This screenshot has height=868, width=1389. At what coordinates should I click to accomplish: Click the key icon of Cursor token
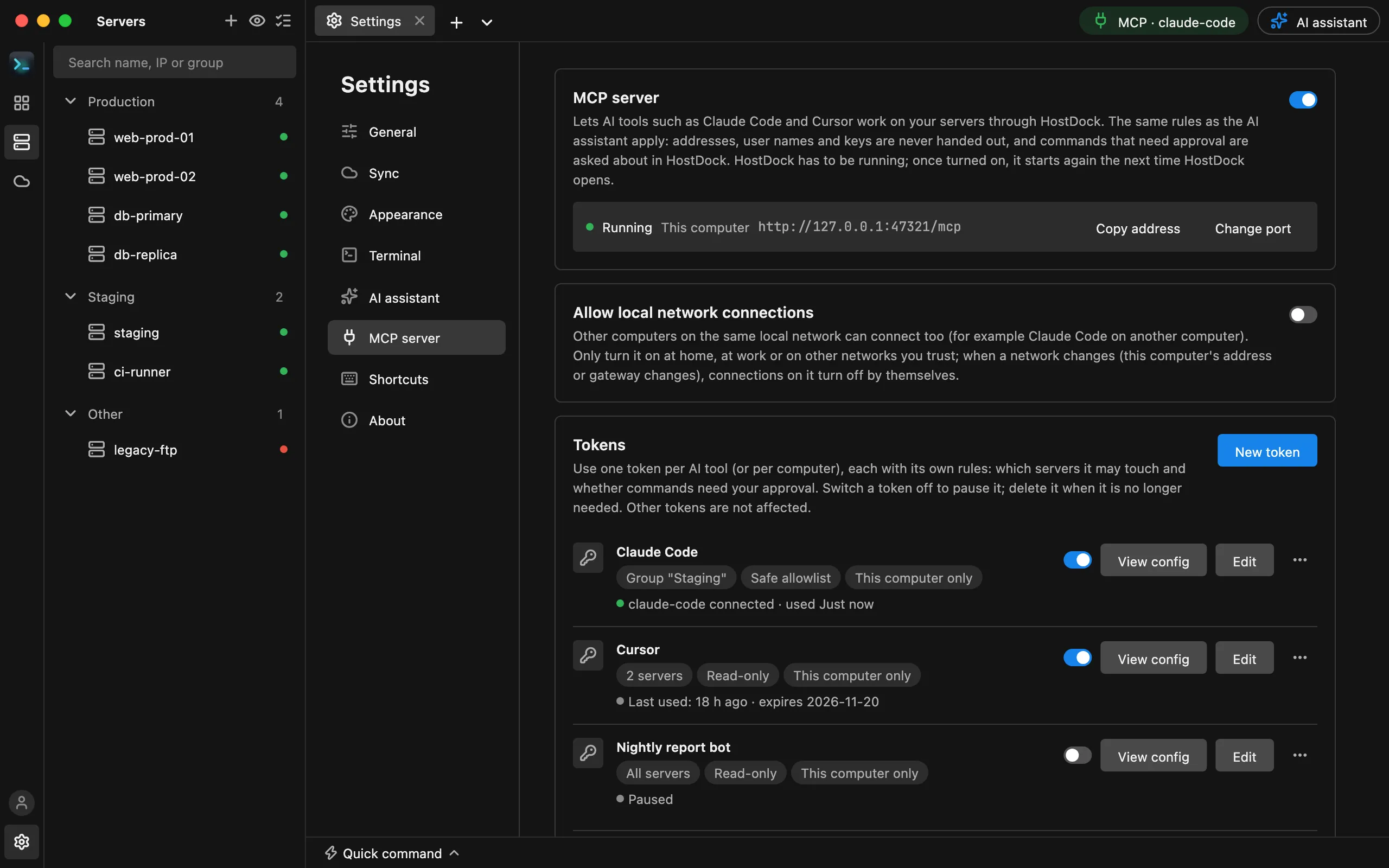(588, 655)
